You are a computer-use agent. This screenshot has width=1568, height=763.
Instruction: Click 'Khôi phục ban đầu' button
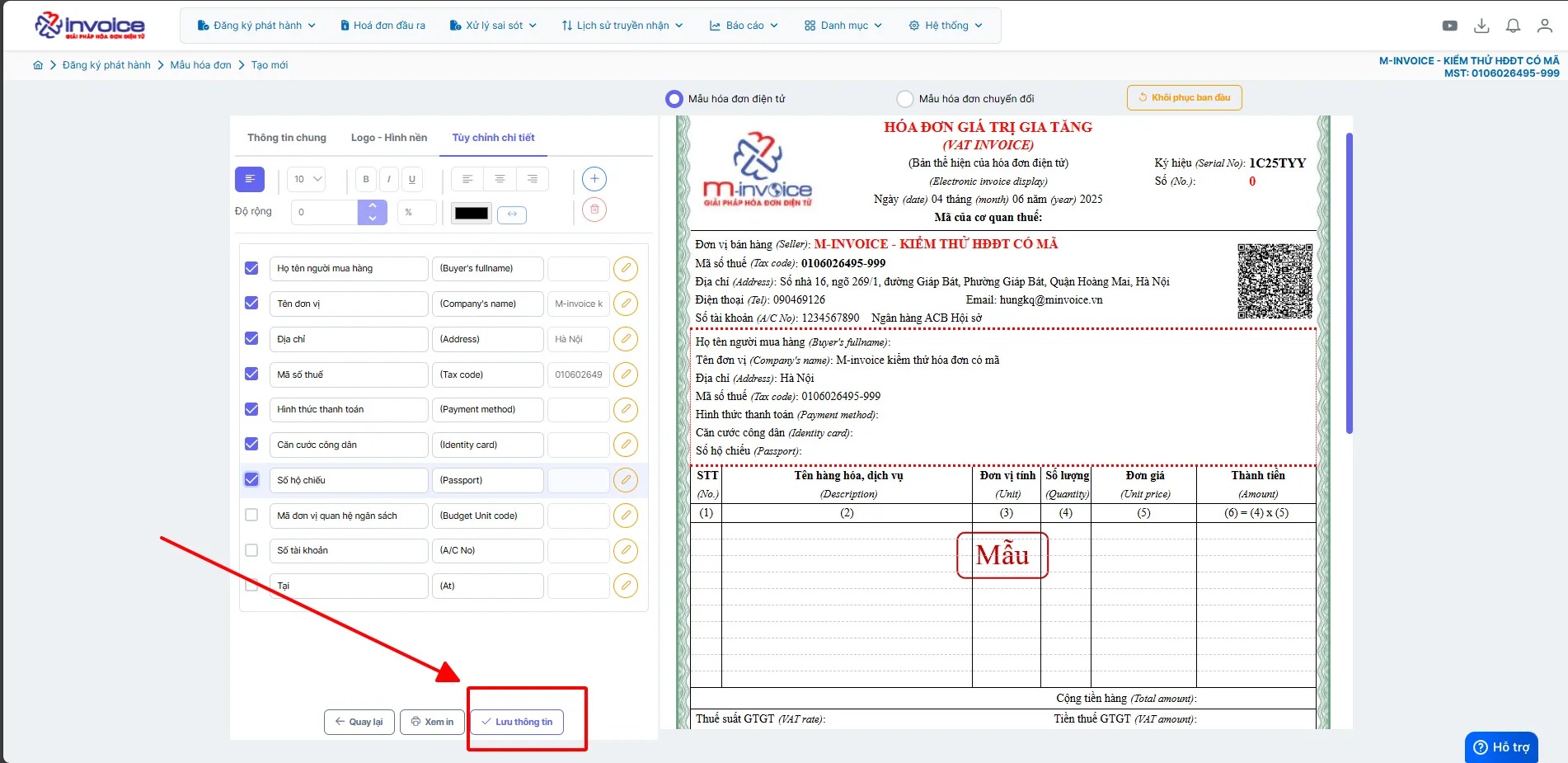(x=1184, y=97)
